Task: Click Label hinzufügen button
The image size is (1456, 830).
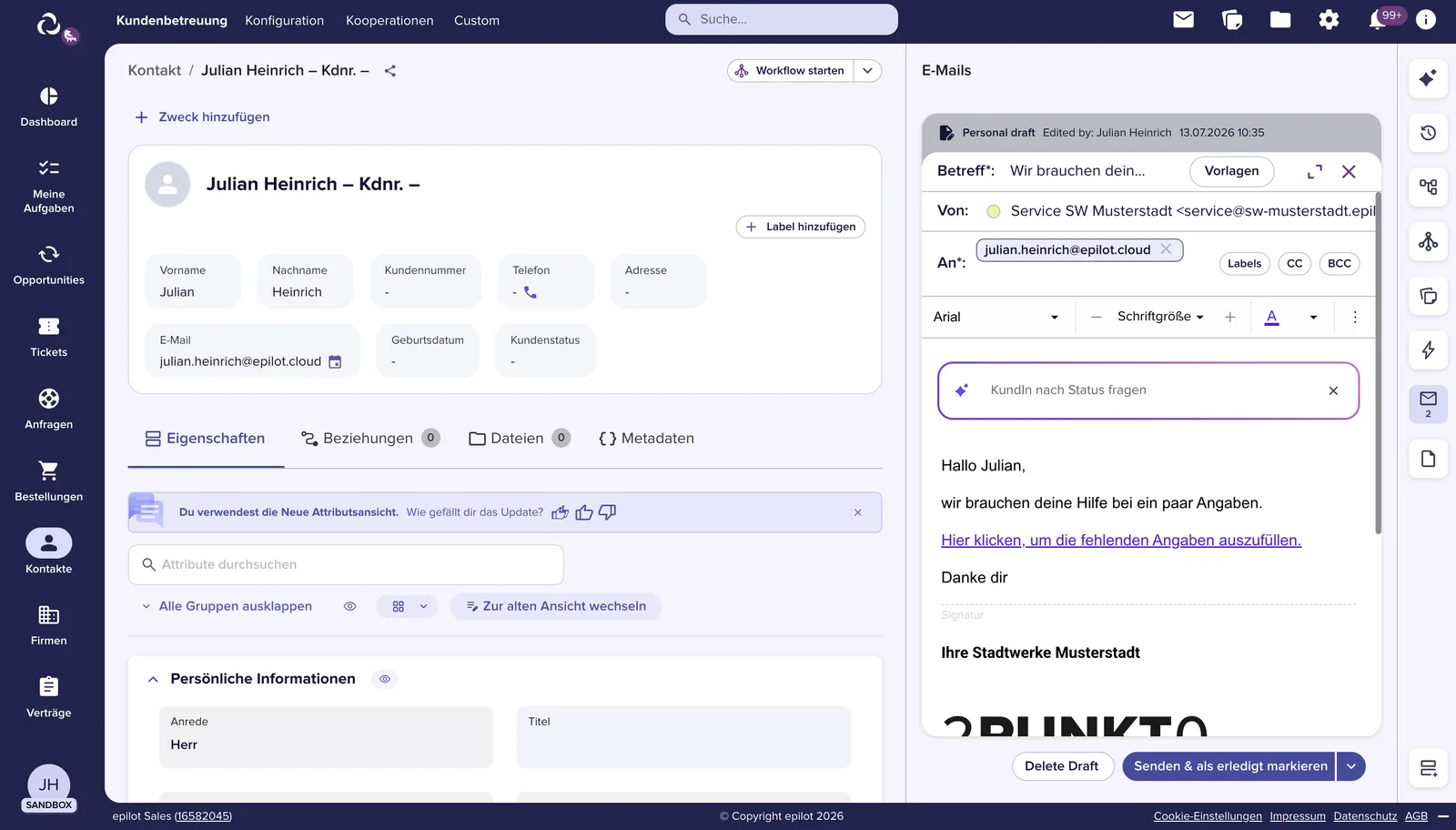Action: 801,227
